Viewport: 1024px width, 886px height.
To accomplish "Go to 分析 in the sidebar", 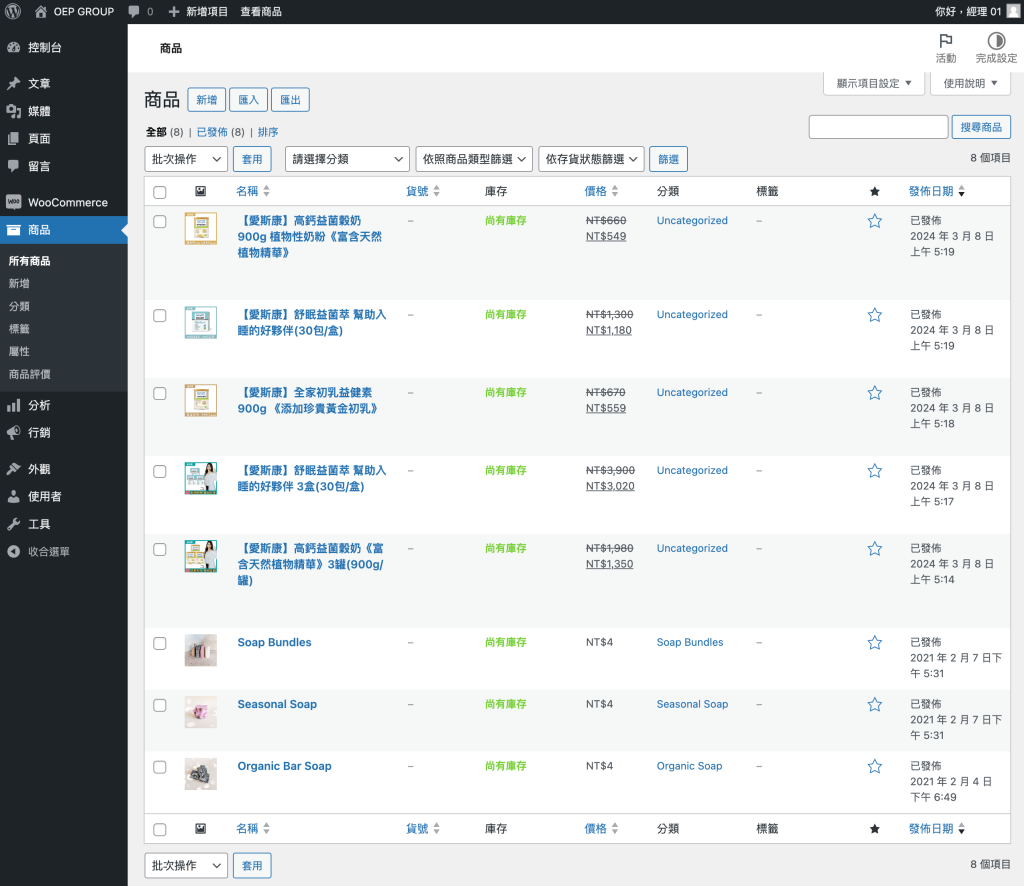I will coord(39,405).
